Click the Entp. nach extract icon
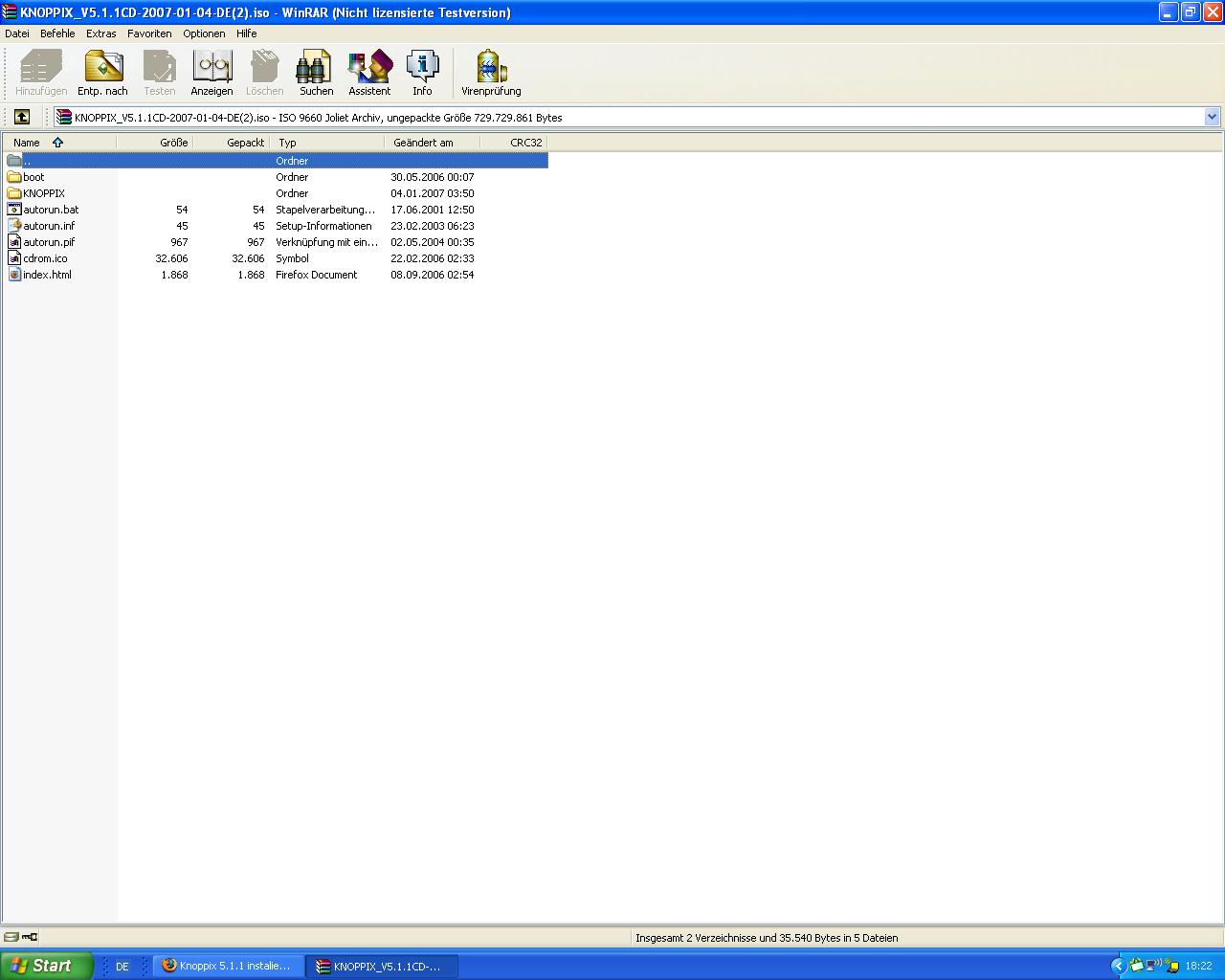Image resolution: width=1225 pixels, height=980 pixels. pos(102,73)
